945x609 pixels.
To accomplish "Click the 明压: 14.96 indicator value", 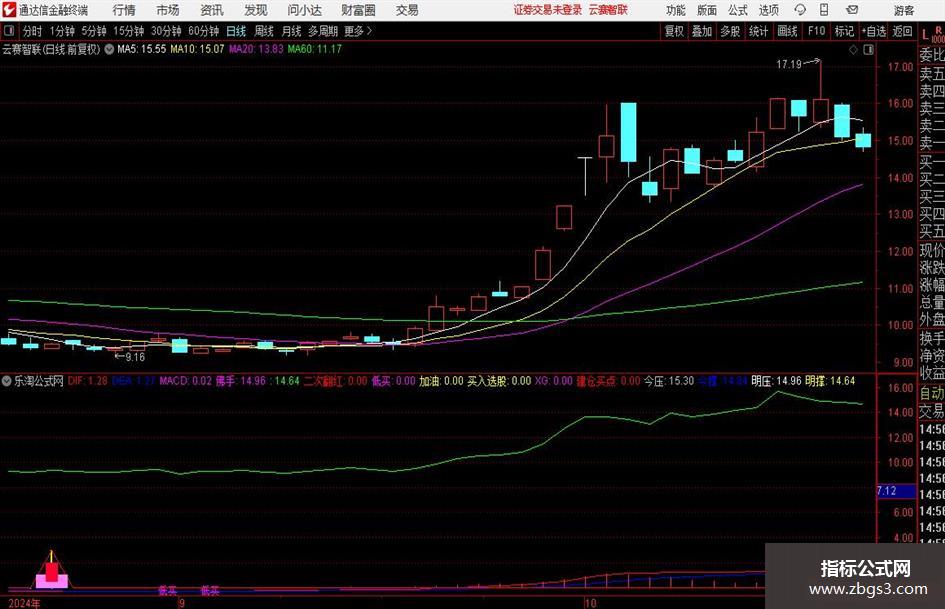I will pyautogui.click(x=776, y=380).
